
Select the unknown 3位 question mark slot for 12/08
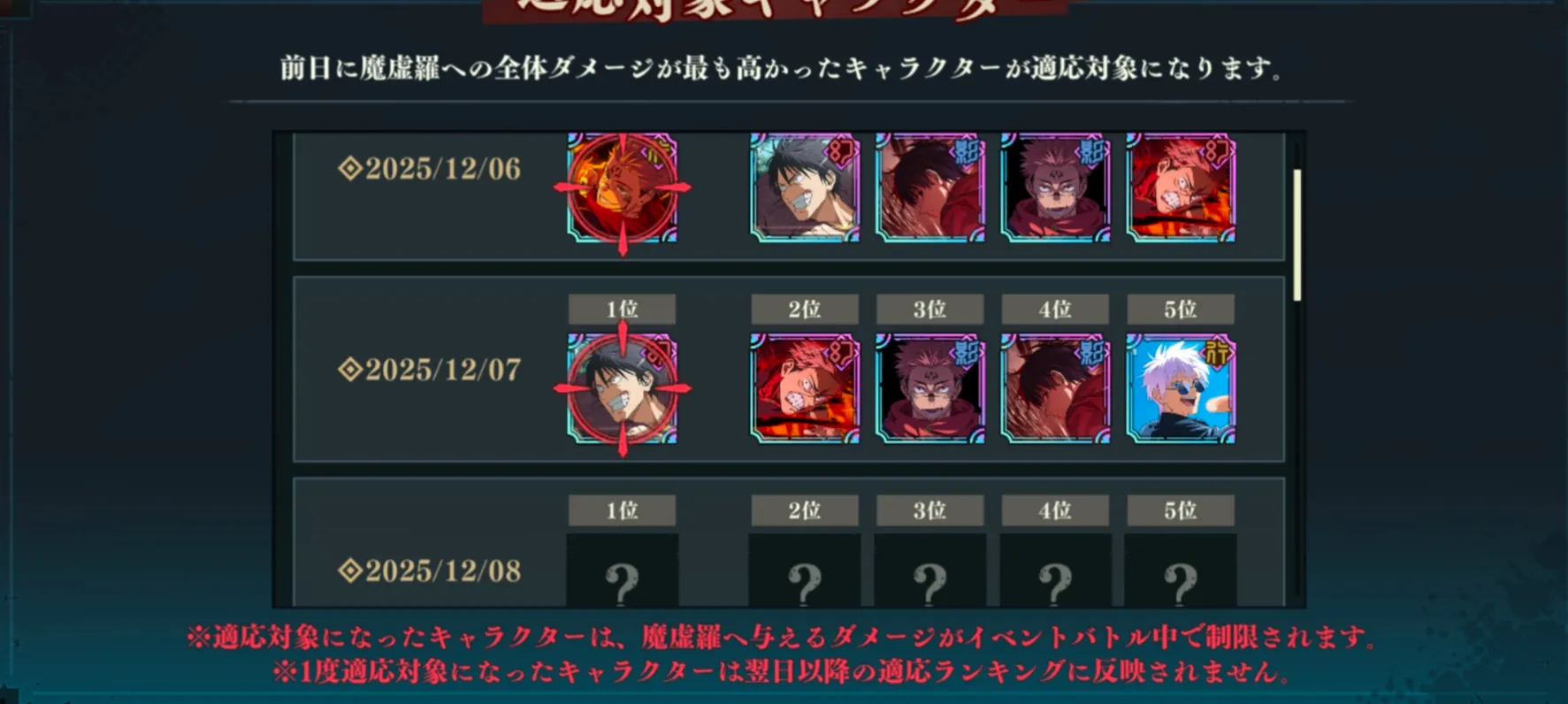930,570
